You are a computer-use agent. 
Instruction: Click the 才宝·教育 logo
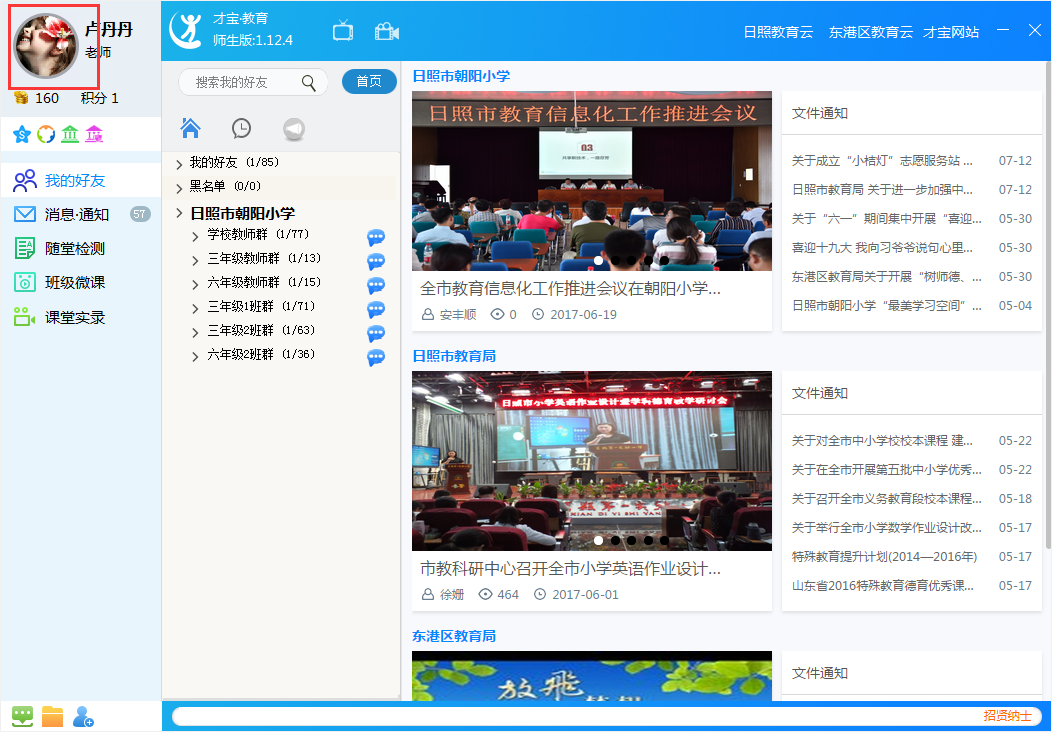[186, 30]
